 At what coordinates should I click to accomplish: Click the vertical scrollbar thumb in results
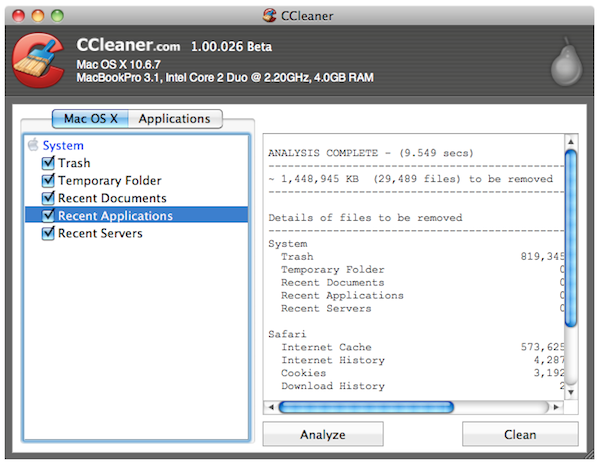[571, 238]
